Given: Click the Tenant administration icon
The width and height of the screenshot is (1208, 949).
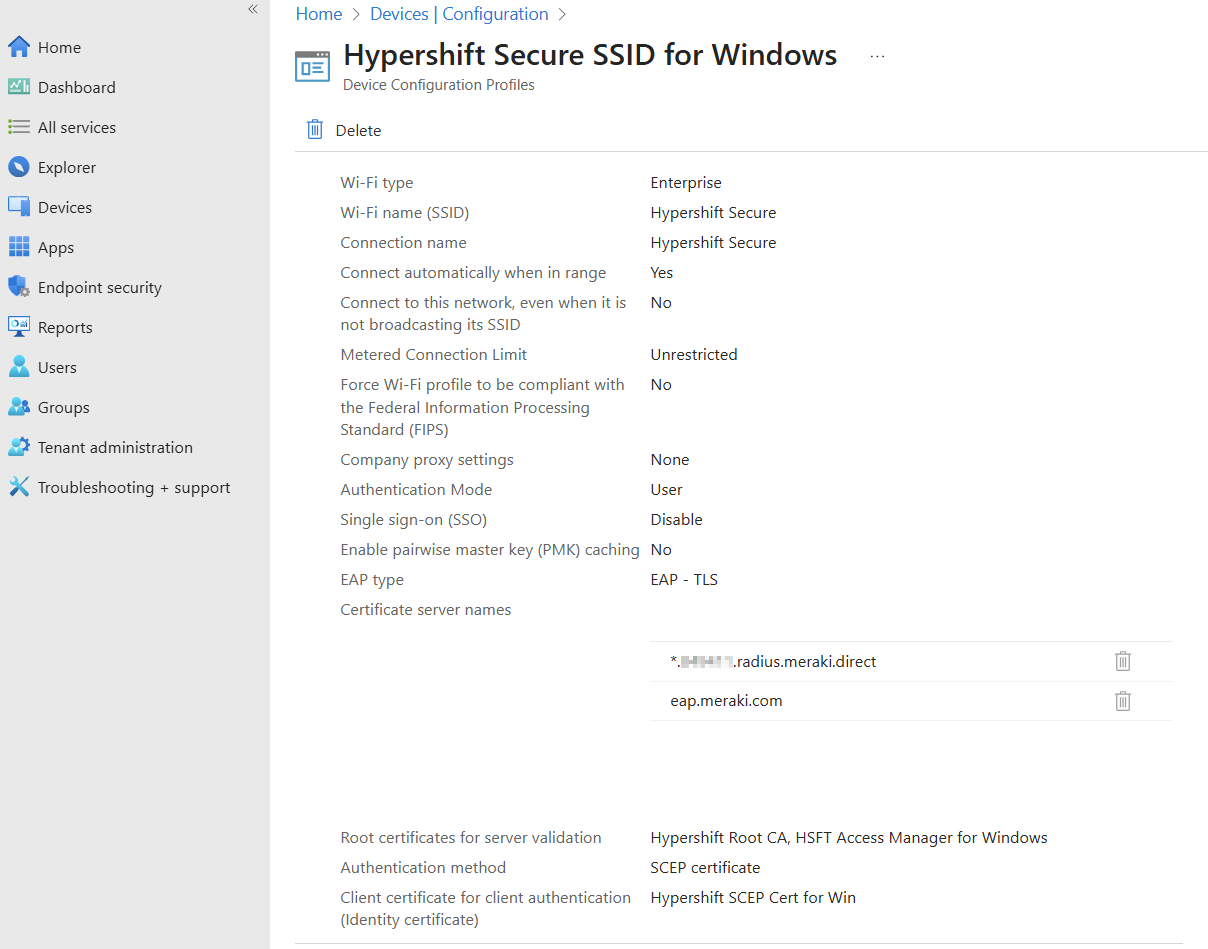Looking at the screenshot, I should pyautogui.click(x=19, y=447).
